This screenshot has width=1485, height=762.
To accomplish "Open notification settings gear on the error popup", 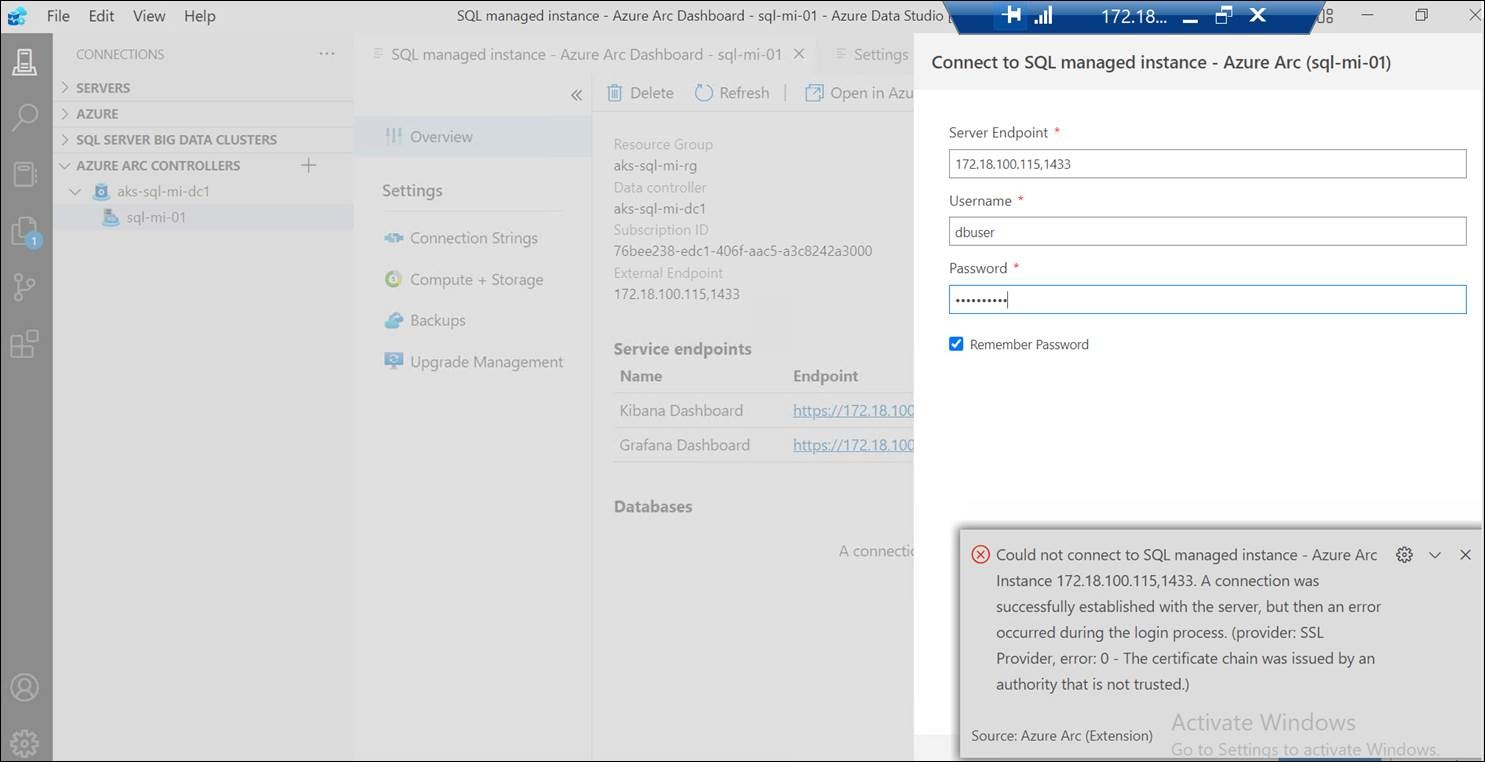I will (x=1404, y=554).
